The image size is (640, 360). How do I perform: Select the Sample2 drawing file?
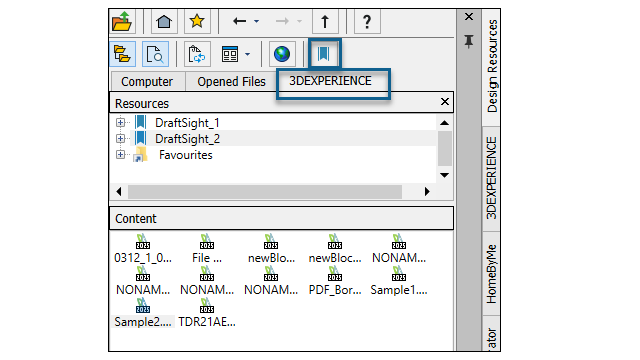click(x=143, y=313)
